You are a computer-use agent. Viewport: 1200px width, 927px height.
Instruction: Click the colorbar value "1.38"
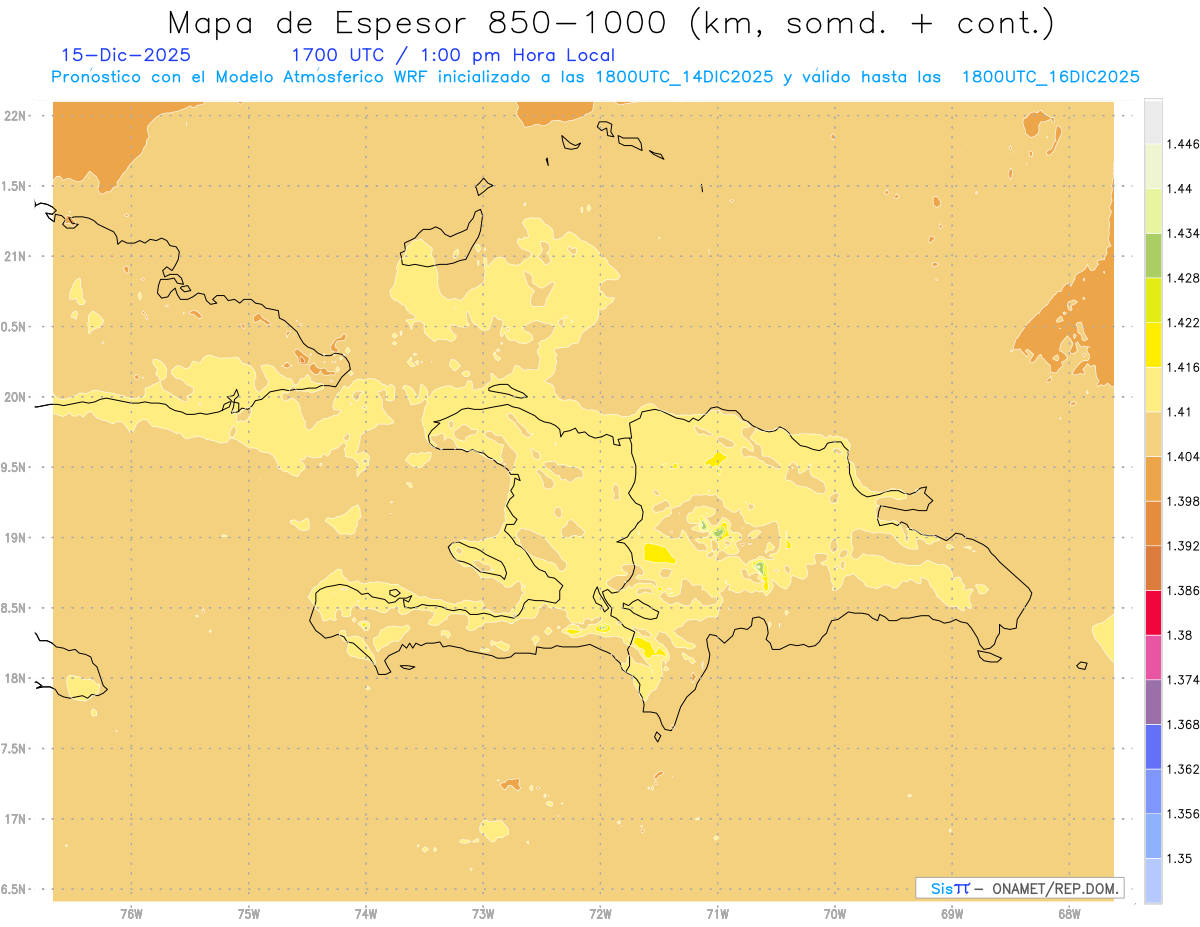pos(1178,635)
